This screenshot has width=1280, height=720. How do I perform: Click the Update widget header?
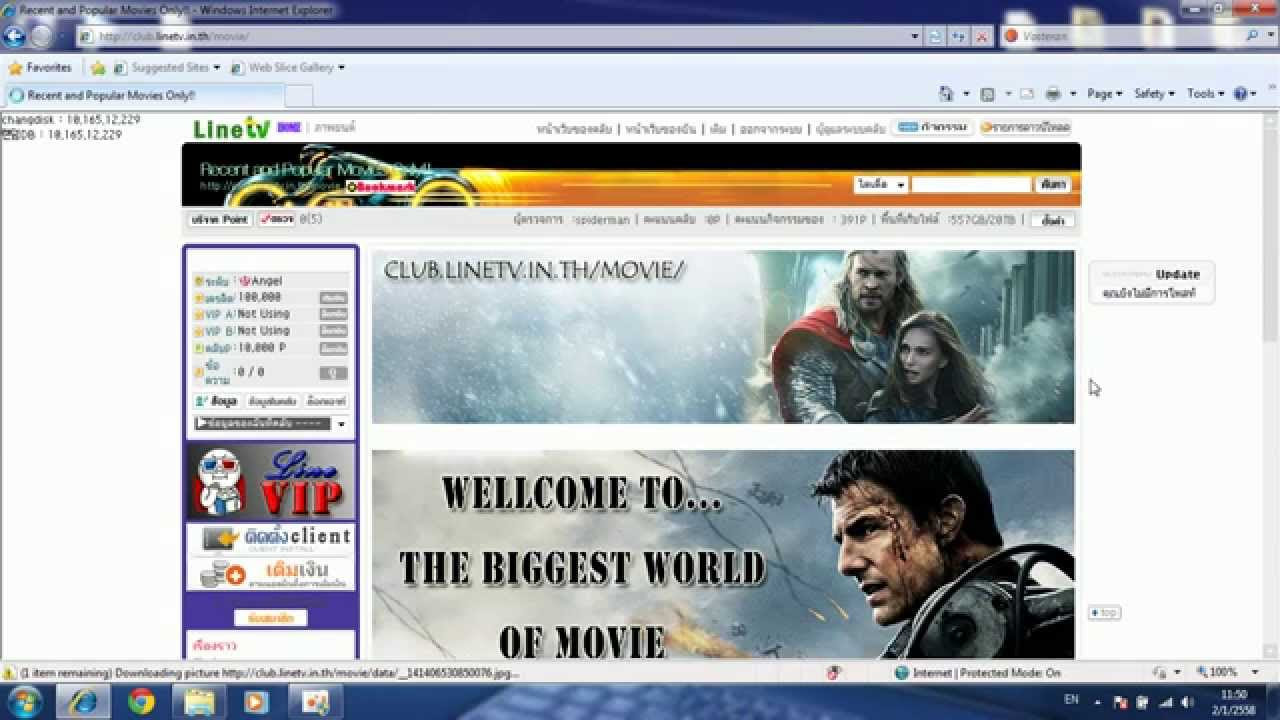(1151, 274)
